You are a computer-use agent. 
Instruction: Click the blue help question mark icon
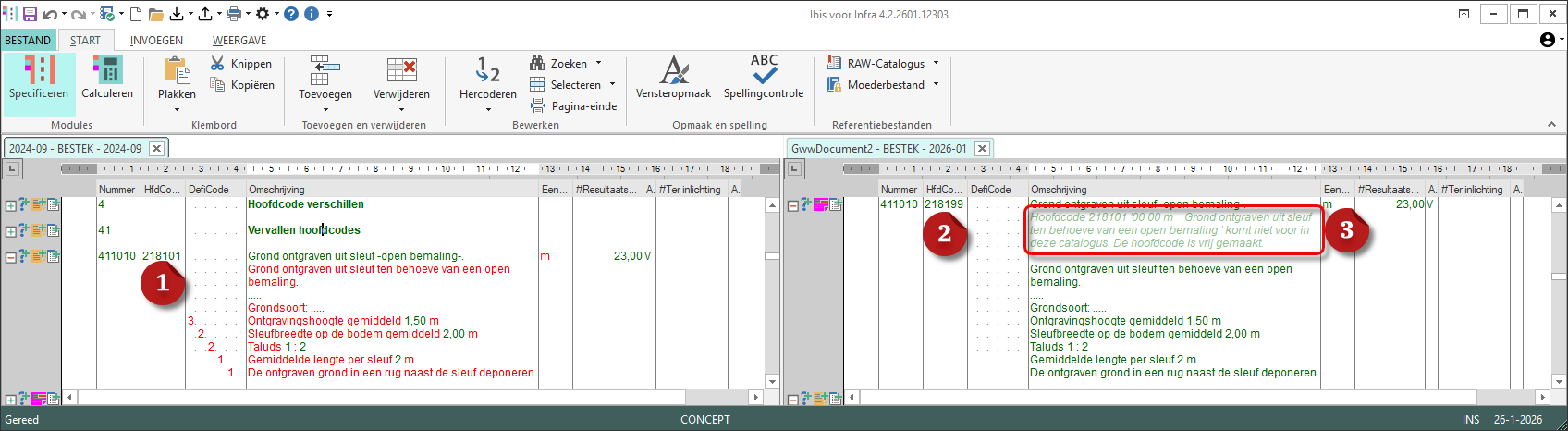click(x=291, y=14)
